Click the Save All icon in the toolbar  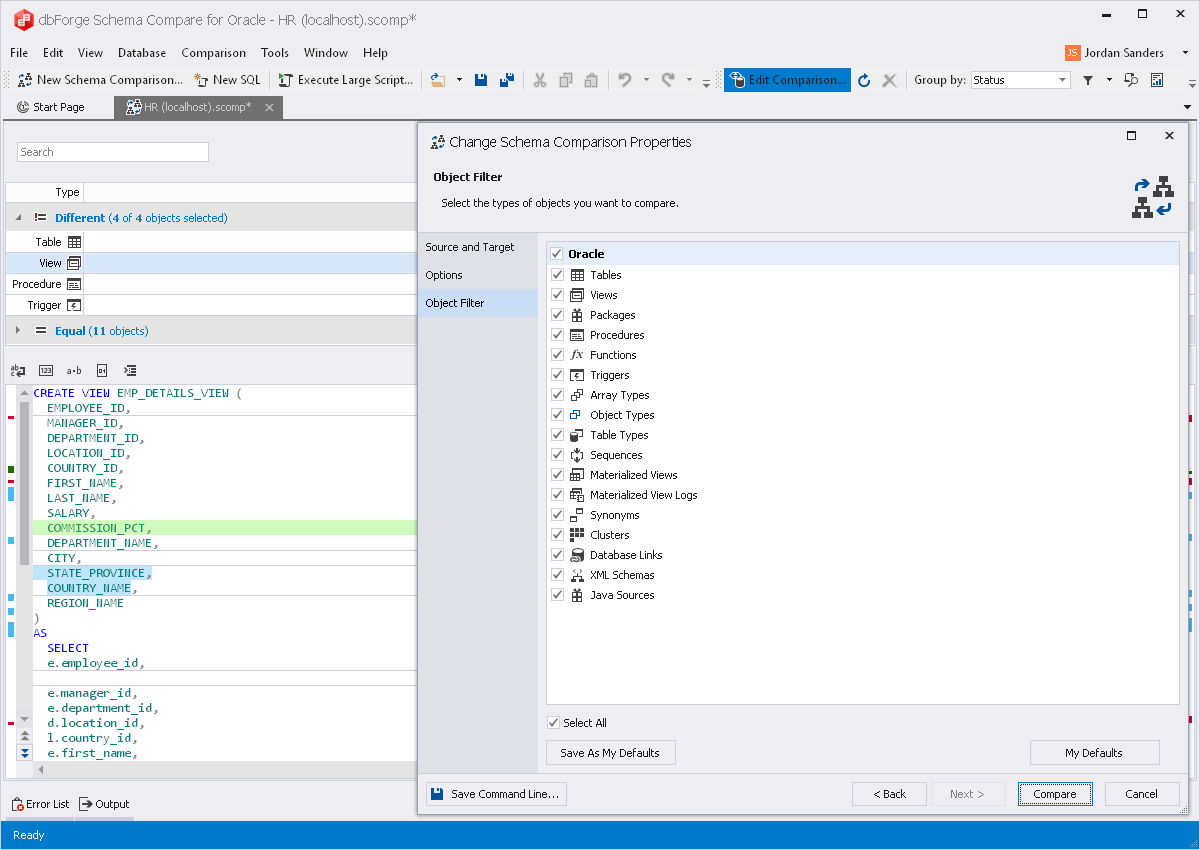507,80
